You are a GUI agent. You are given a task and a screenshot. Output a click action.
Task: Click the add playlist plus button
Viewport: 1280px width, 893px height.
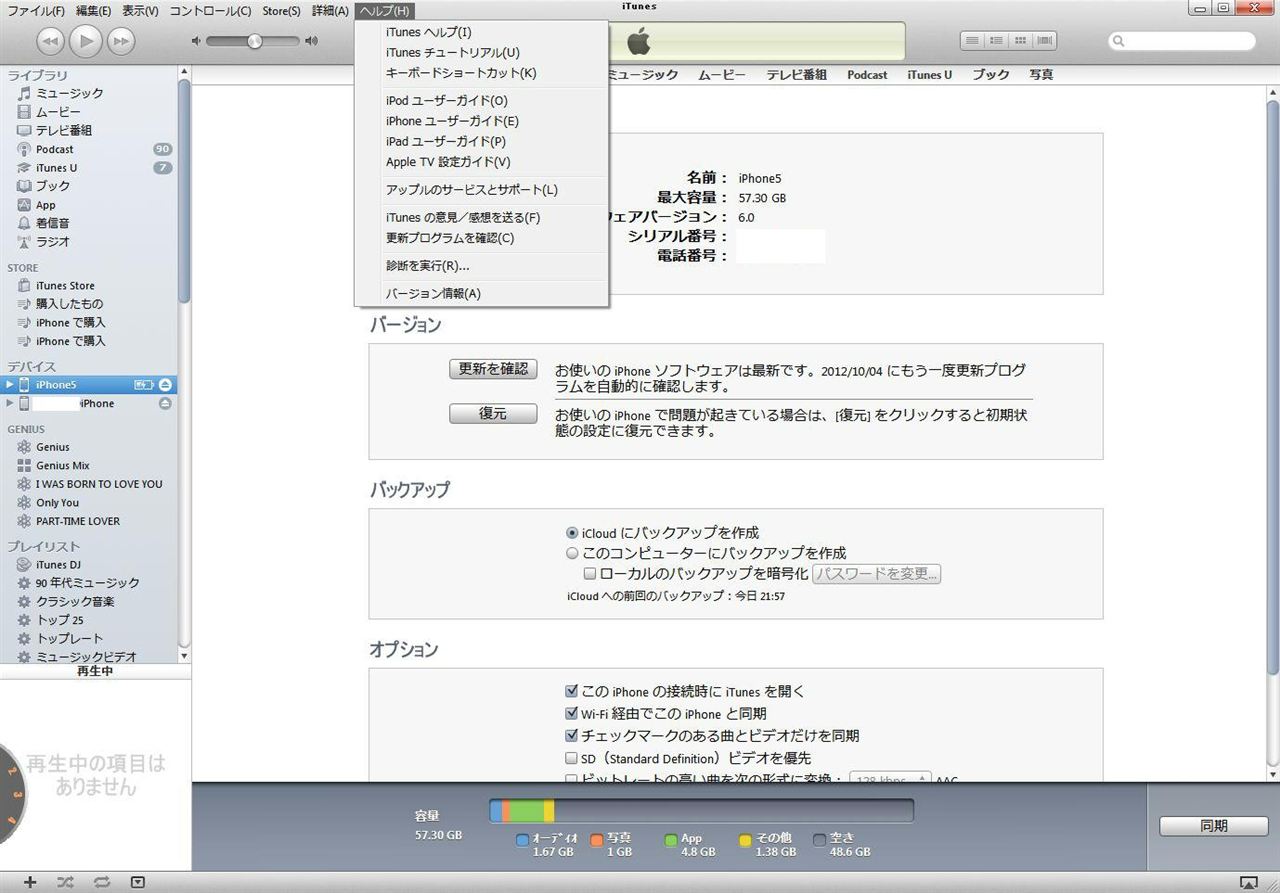tap(30, 882)
